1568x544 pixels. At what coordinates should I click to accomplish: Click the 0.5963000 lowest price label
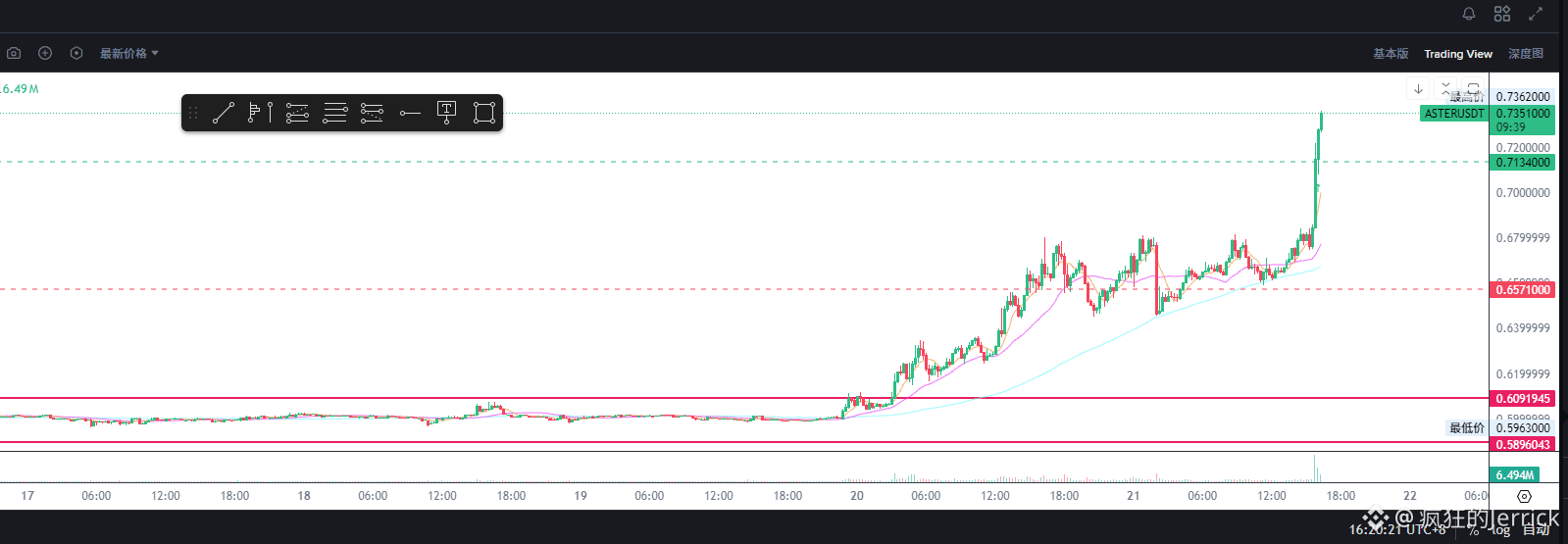click(1523, 428)
